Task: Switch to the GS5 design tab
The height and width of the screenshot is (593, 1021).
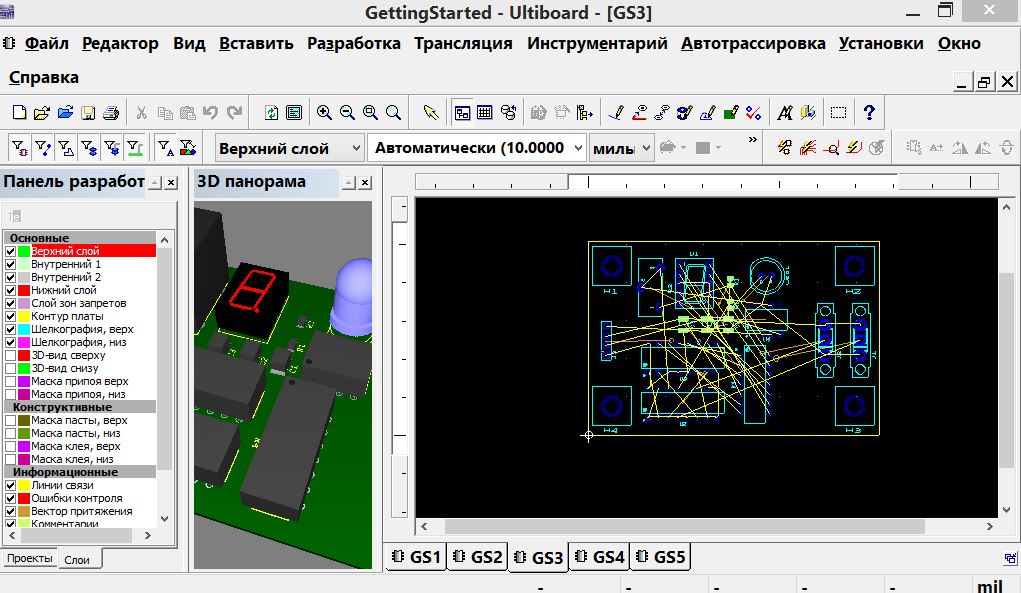Action: [x=661, y=557]
